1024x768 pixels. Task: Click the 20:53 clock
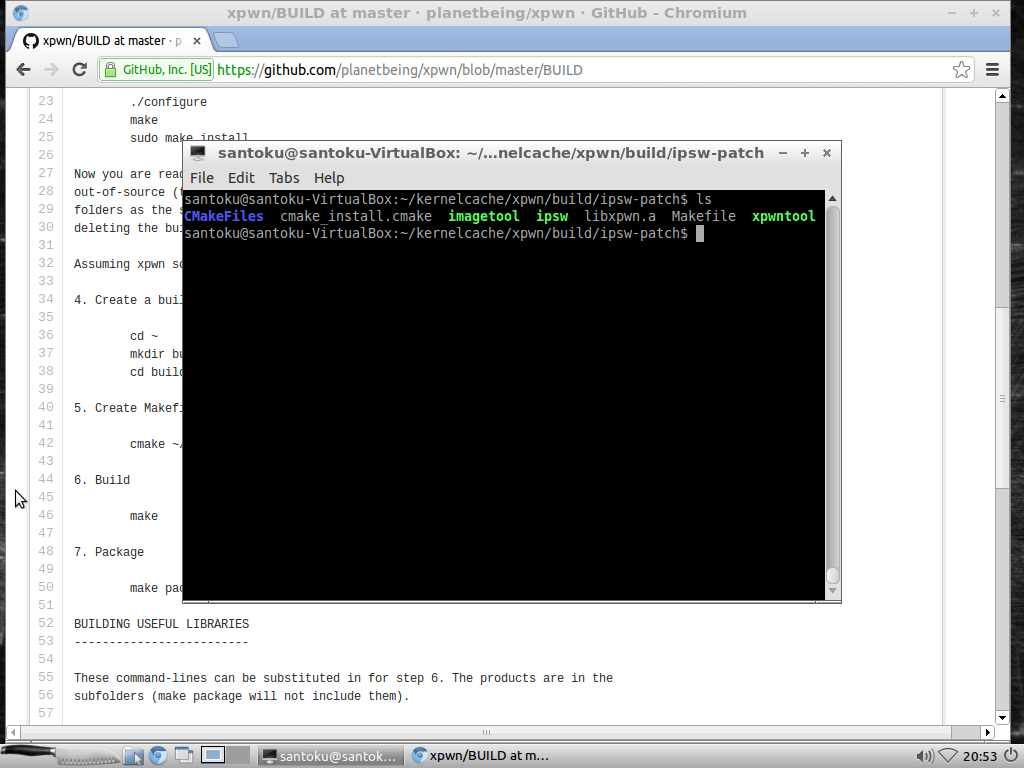980,756
